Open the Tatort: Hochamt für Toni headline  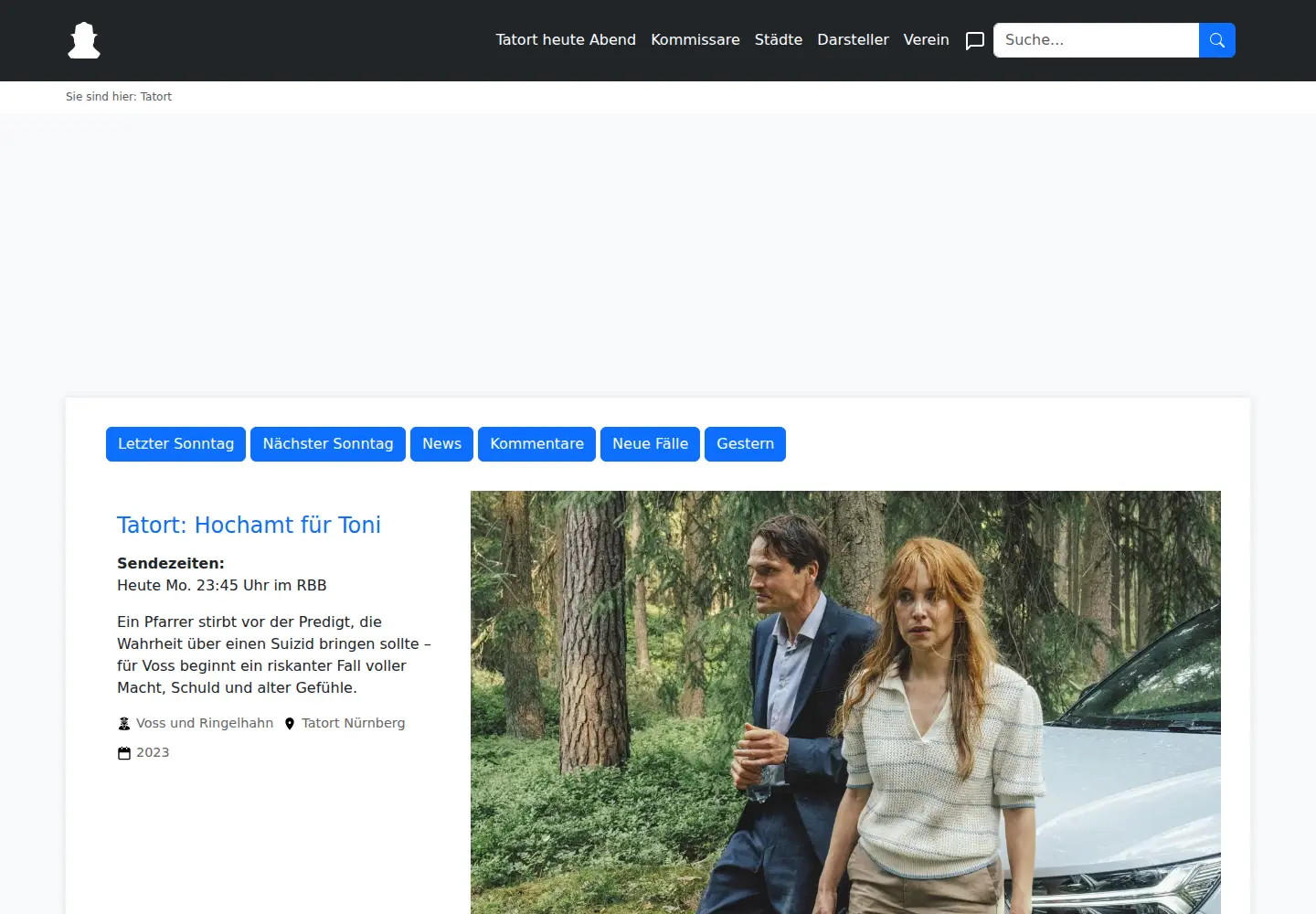pos(249,526)
